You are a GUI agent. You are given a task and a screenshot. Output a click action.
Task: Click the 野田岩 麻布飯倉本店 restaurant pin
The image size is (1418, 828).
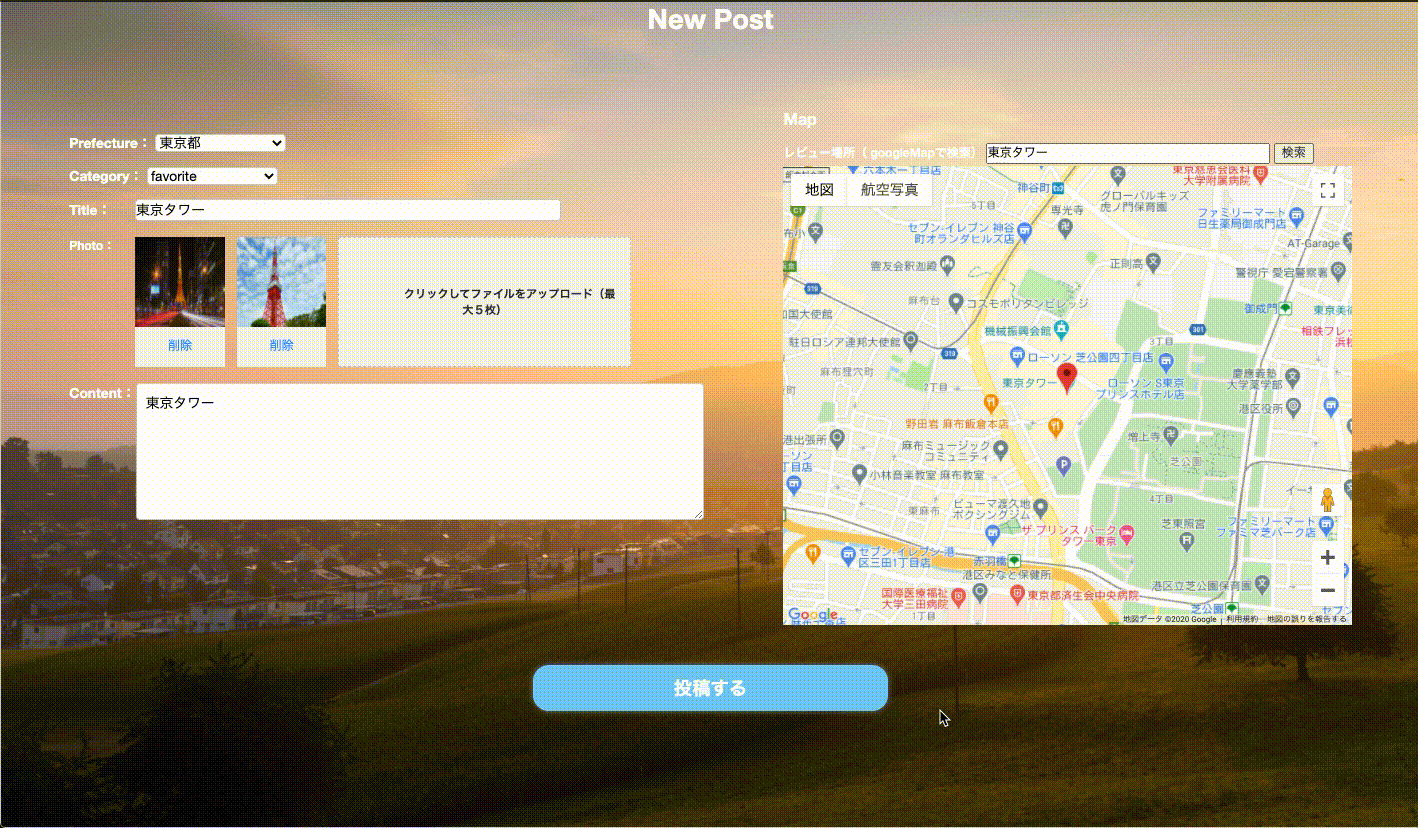pyautogui.click(x=991, y=403)
